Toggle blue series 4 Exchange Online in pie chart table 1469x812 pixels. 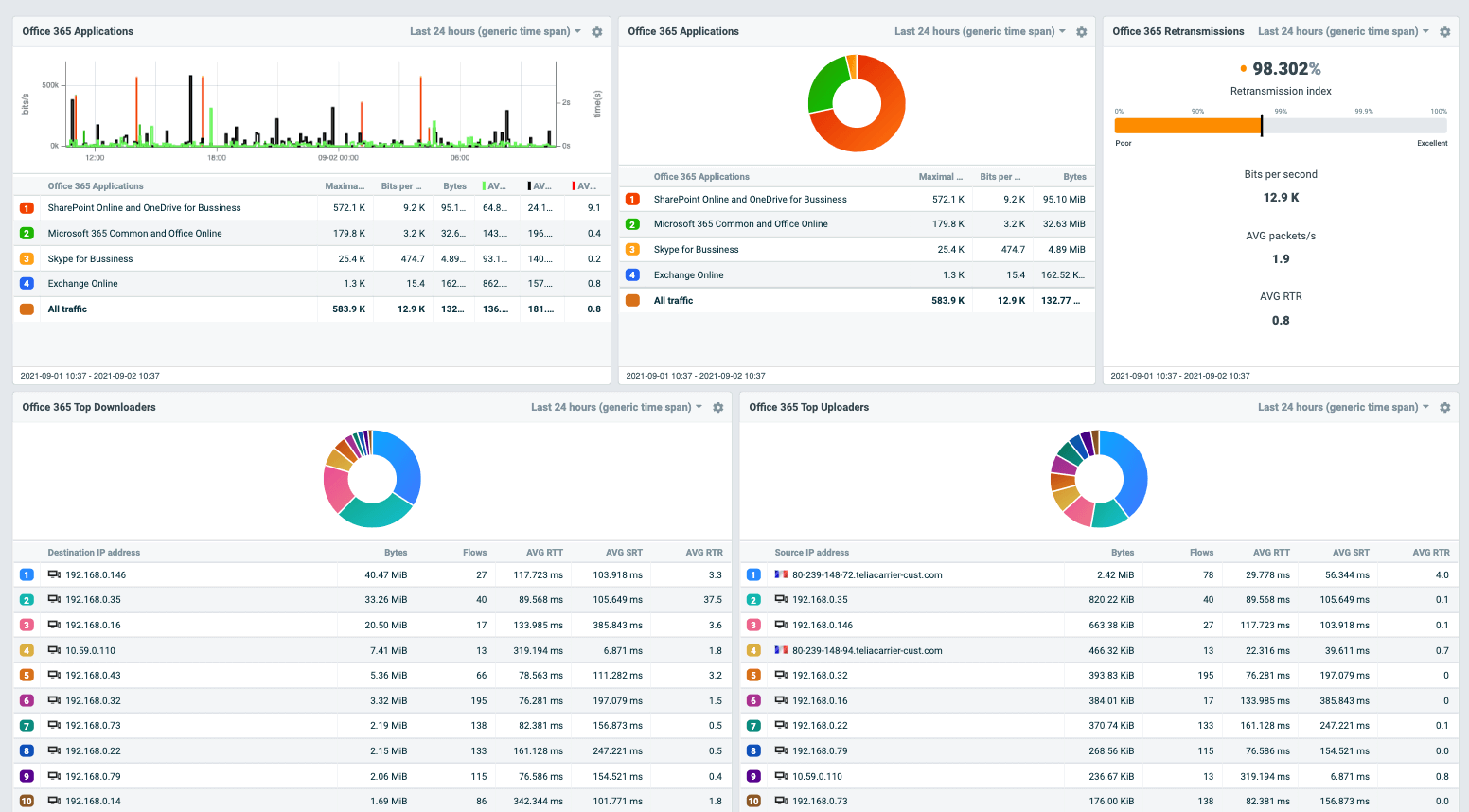[x=632, y=275]
